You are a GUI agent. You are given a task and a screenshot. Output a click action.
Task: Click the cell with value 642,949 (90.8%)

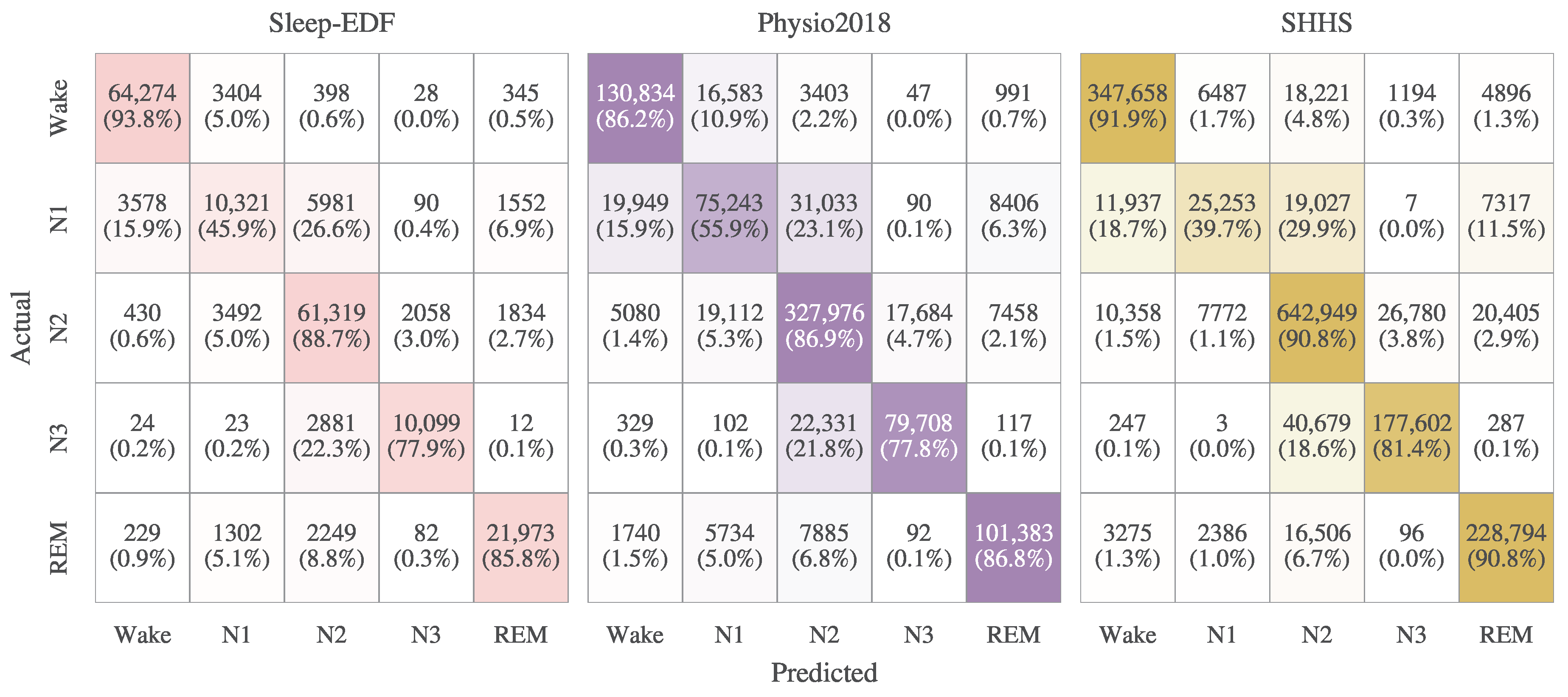point(1317,328)
